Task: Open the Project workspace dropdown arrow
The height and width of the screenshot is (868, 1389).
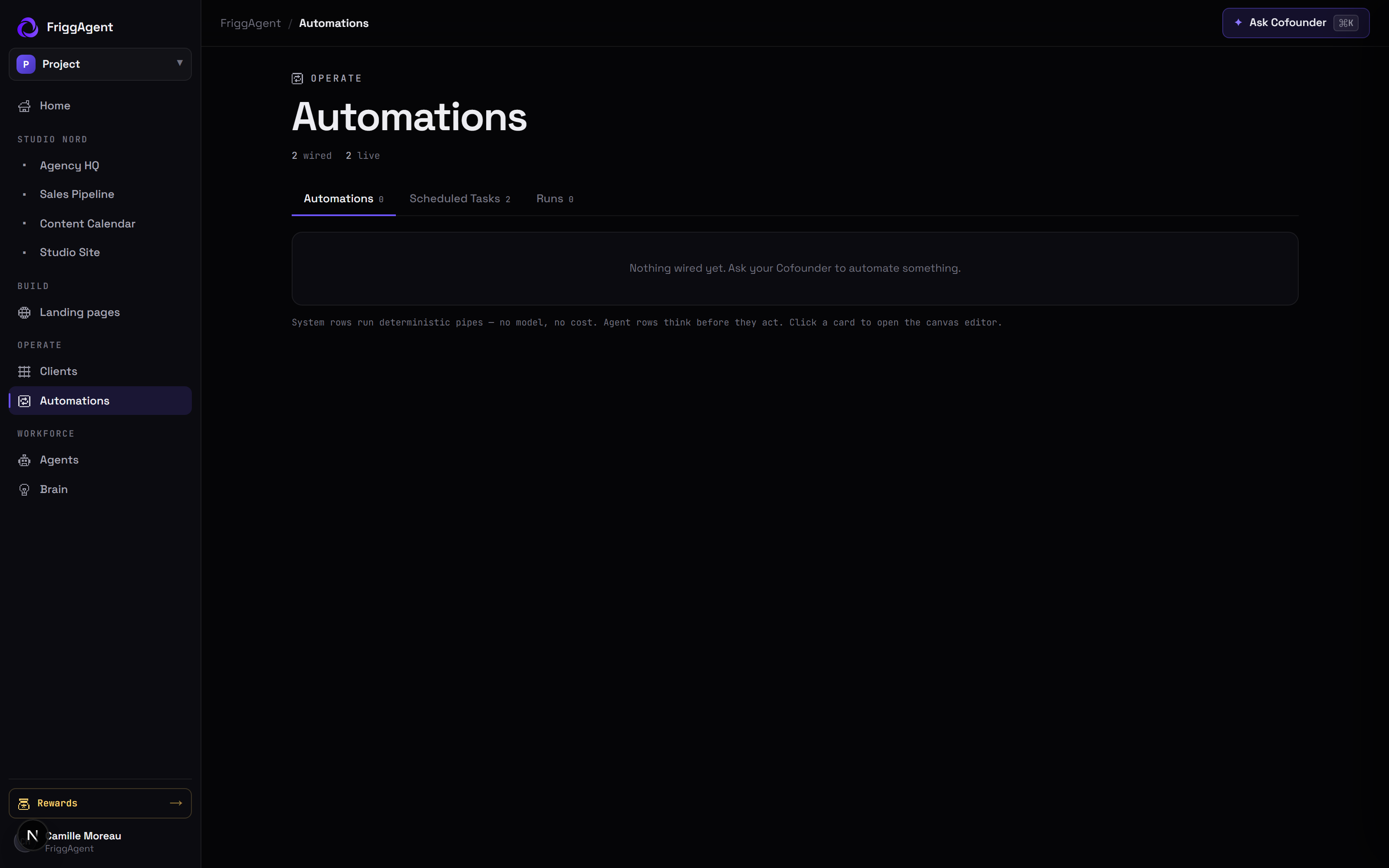Action: click(x=180, y=63)
